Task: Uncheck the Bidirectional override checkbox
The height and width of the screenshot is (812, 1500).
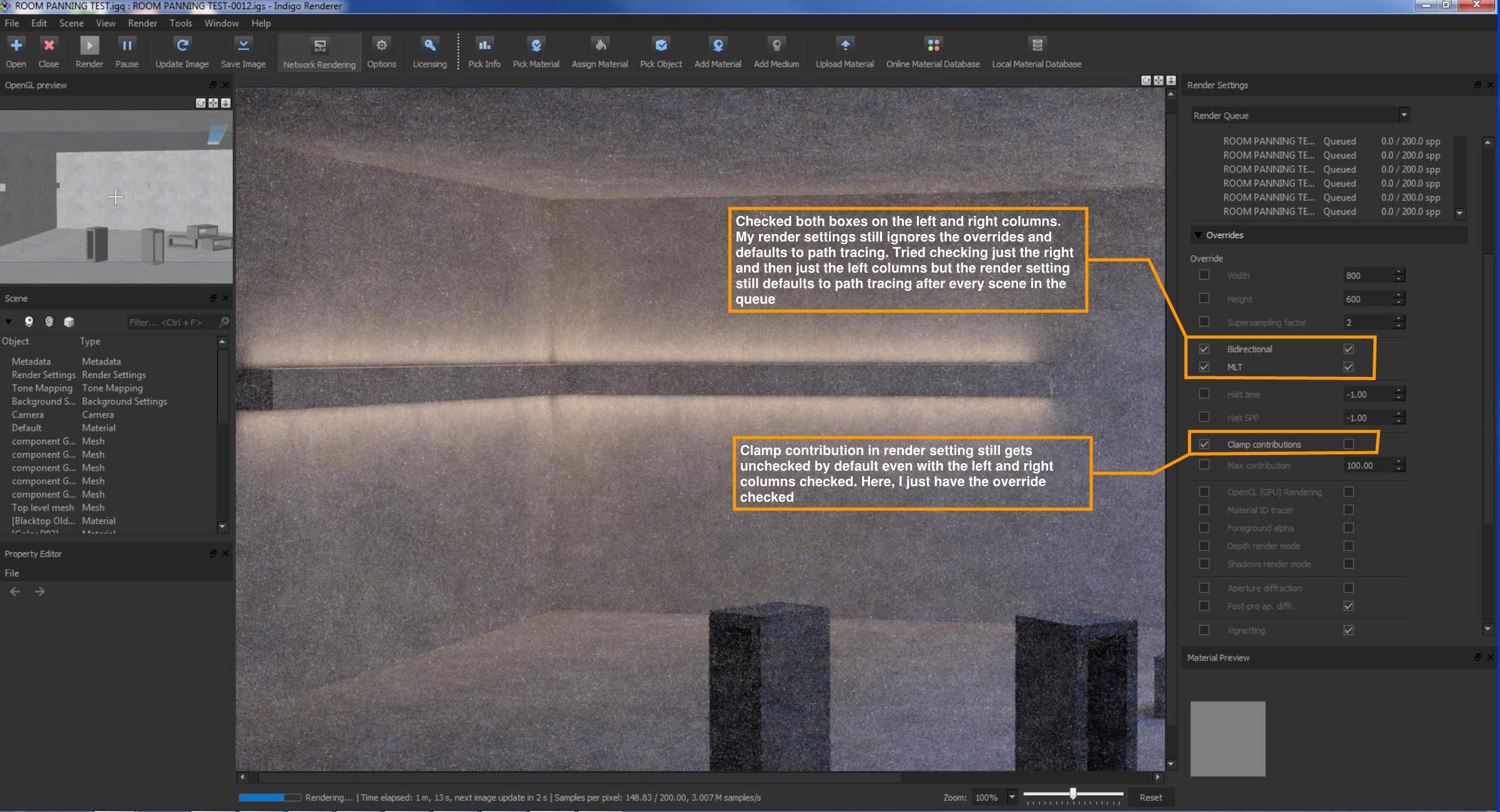Action: 1204,349
